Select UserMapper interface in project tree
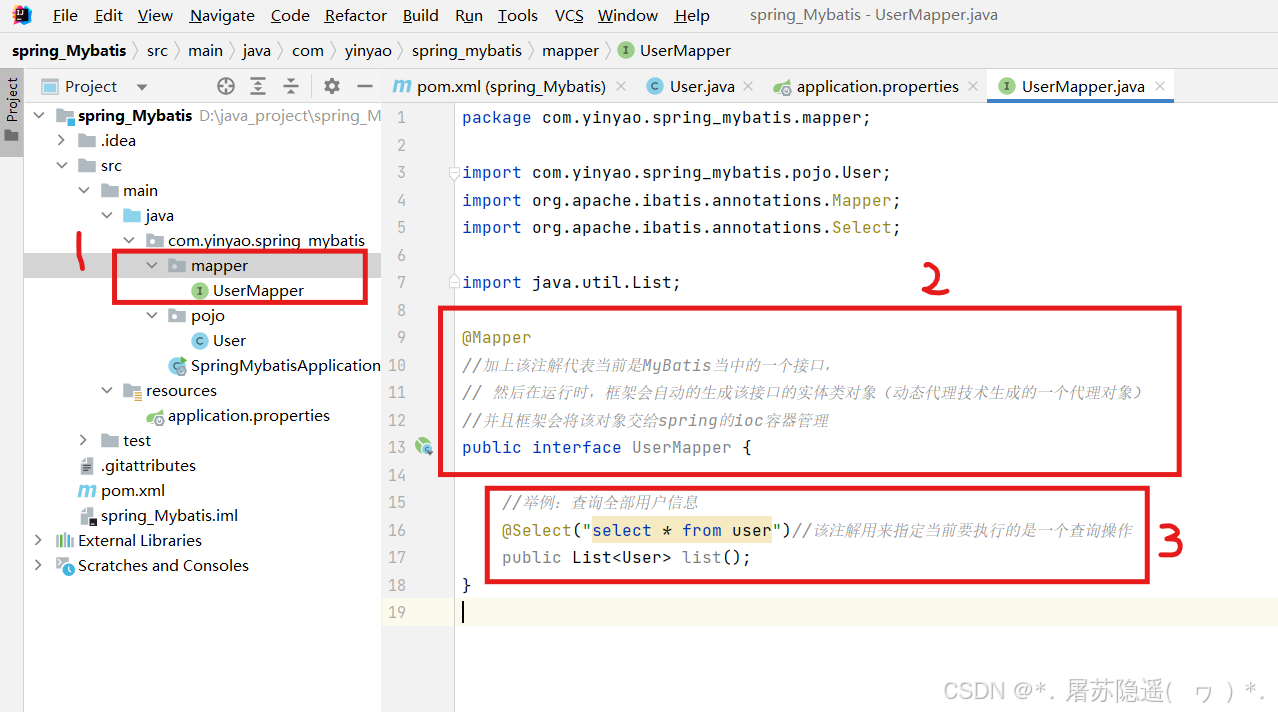Screen dimensions: 1278x712 pyautogui.click(x=247, y=291)
